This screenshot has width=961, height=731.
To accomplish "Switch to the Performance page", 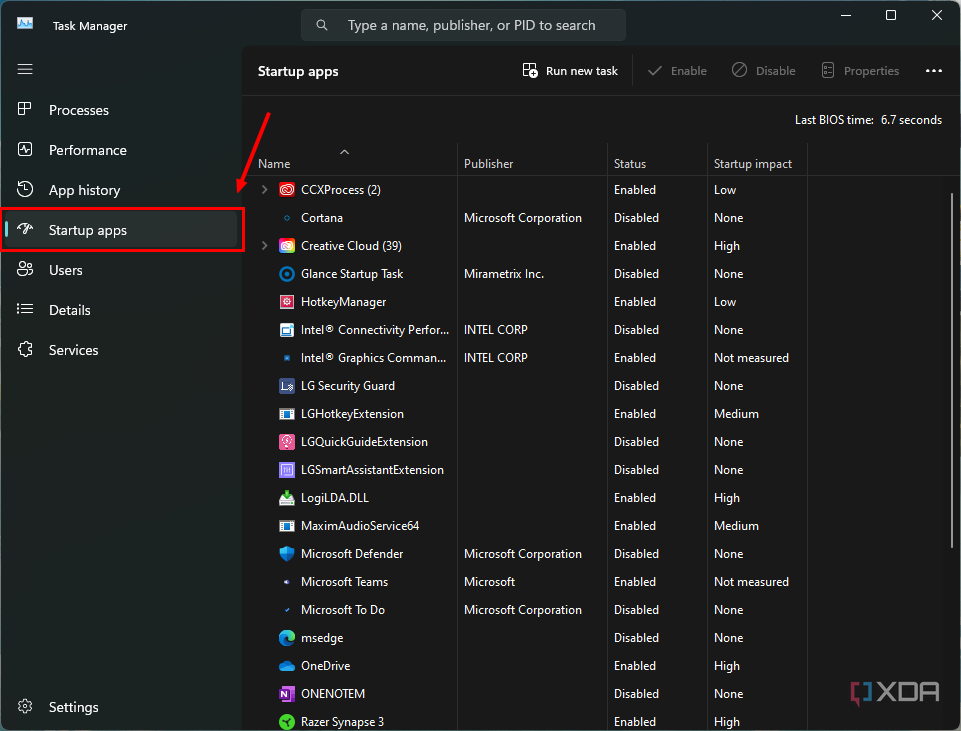I will tap(120, 150).
